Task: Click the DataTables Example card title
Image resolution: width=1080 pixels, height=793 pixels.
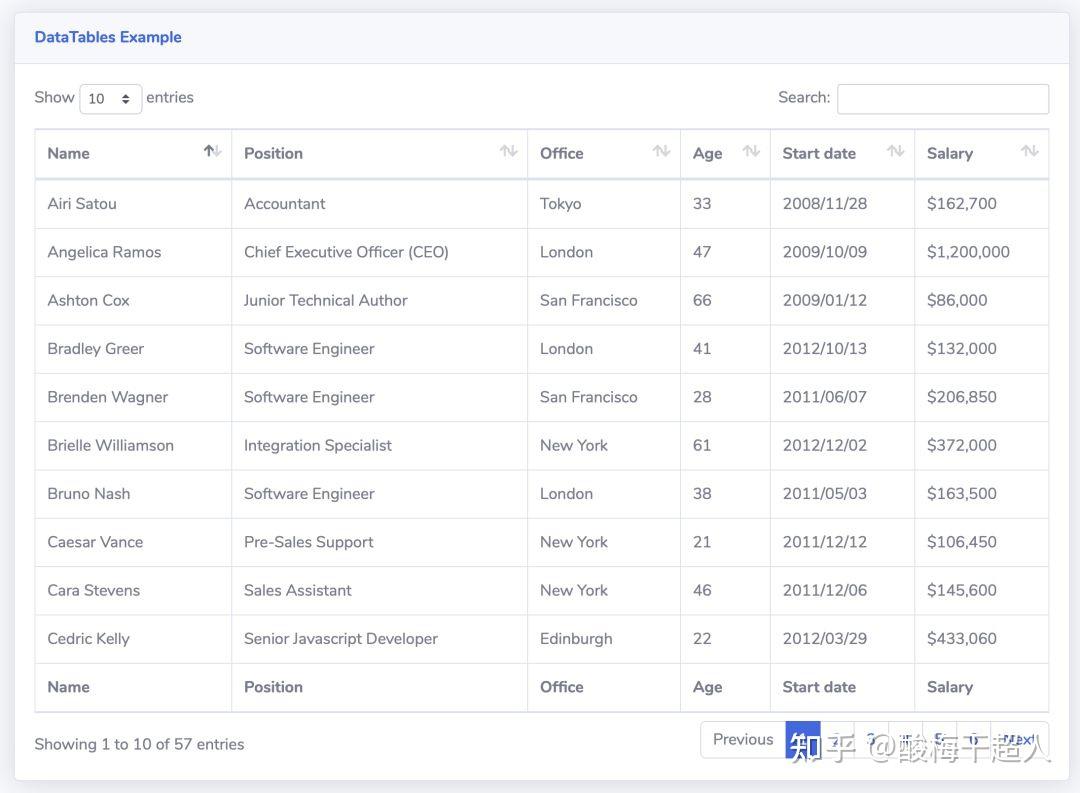Action: [108, 37]
